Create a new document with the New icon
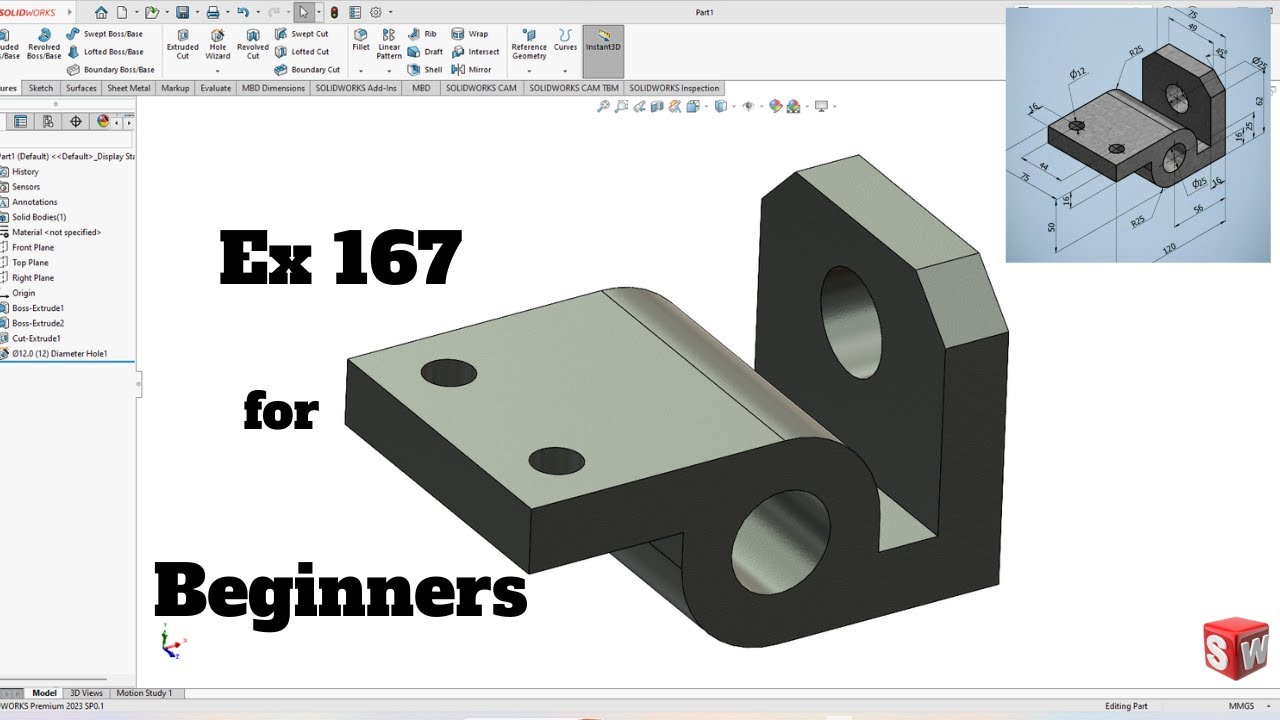Image resolution: width=1280 pixels, height=720 pixels. 122,13
